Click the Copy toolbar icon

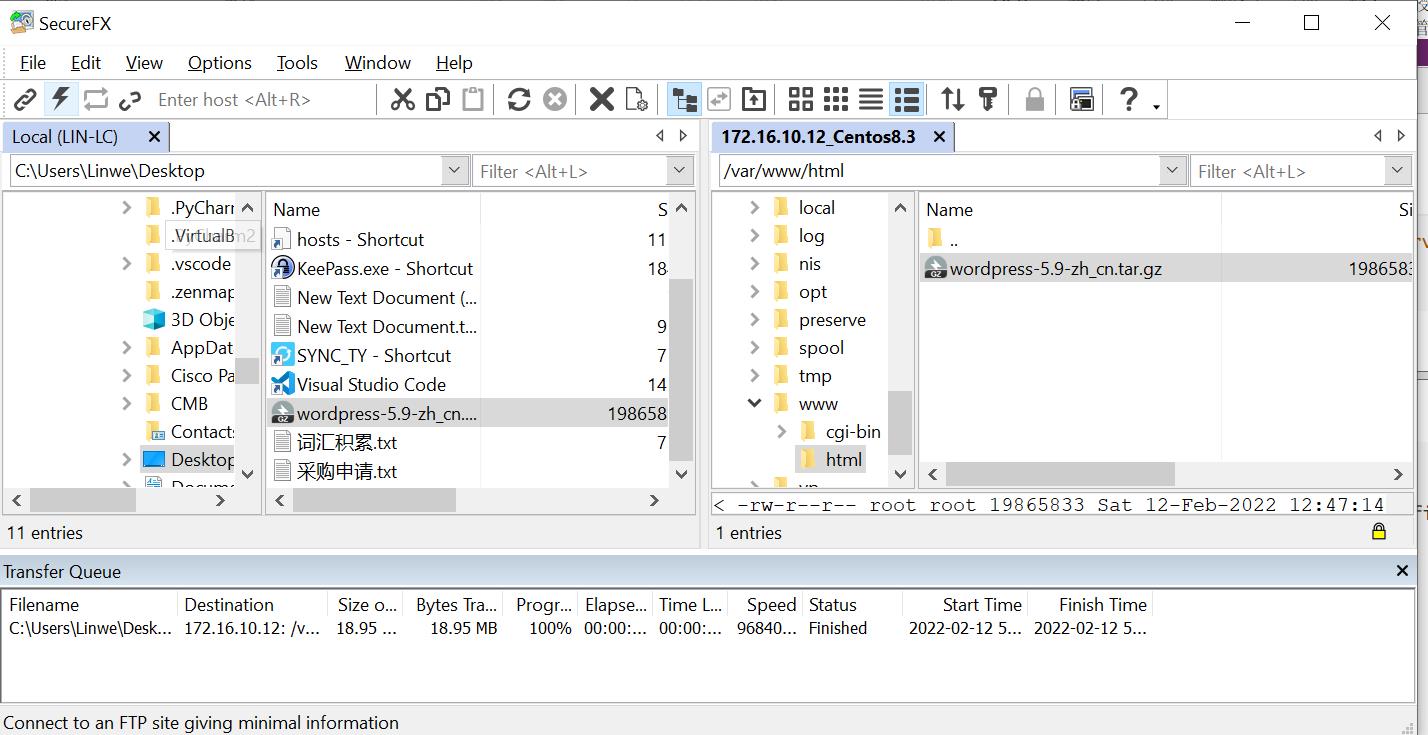[437, 99]
